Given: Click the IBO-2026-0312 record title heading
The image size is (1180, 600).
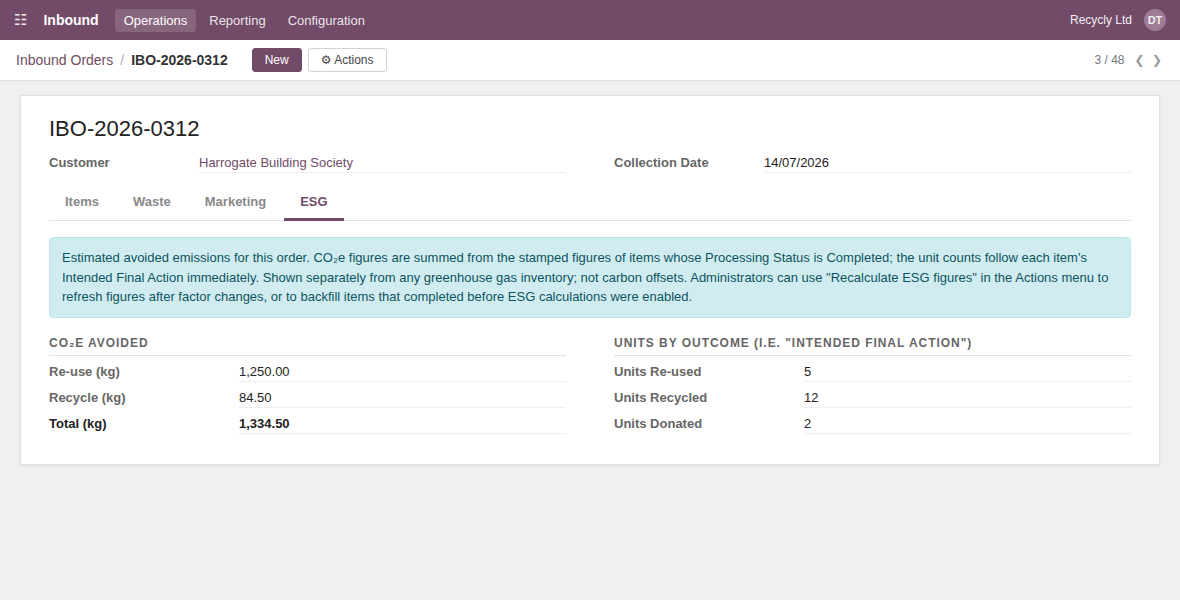Looking at the screenshot, I should pyautogui.click(x=124, y=129).
